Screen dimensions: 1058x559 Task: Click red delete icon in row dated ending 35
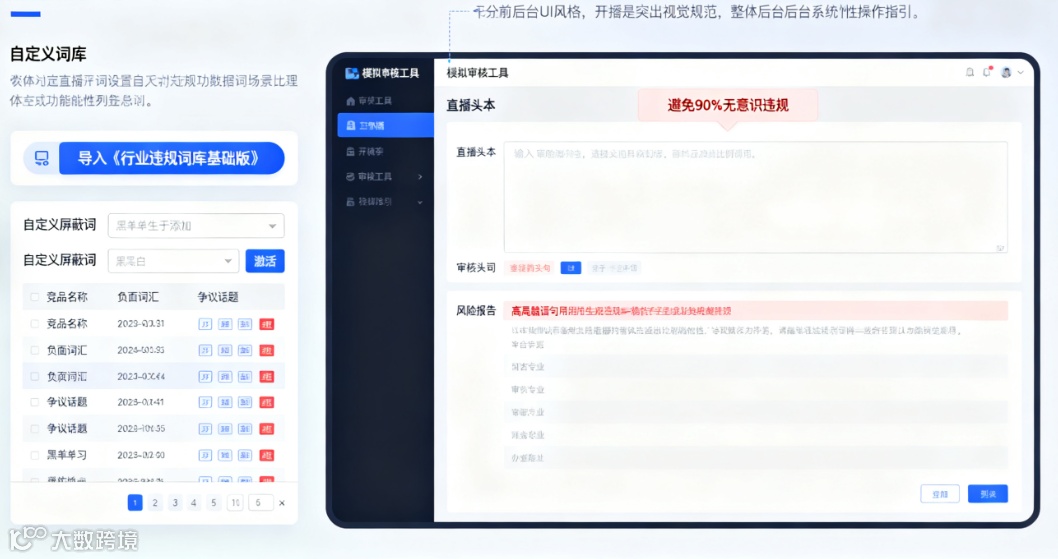click(267, 429)
